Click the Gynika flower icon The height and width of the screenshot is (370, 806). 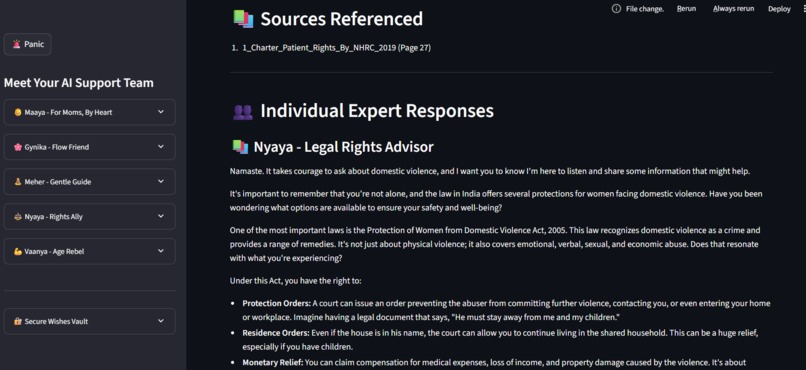(17, 147)
